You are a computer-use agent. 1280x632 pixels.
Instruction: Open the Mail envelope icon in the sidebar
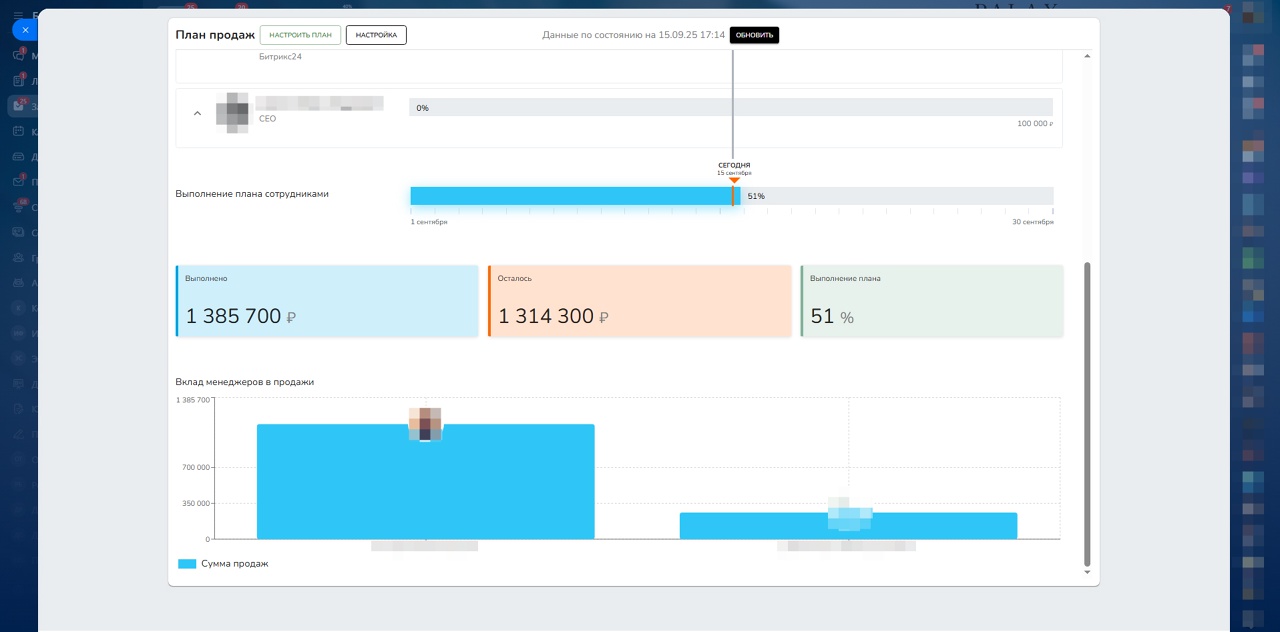(x=18, y=182)
